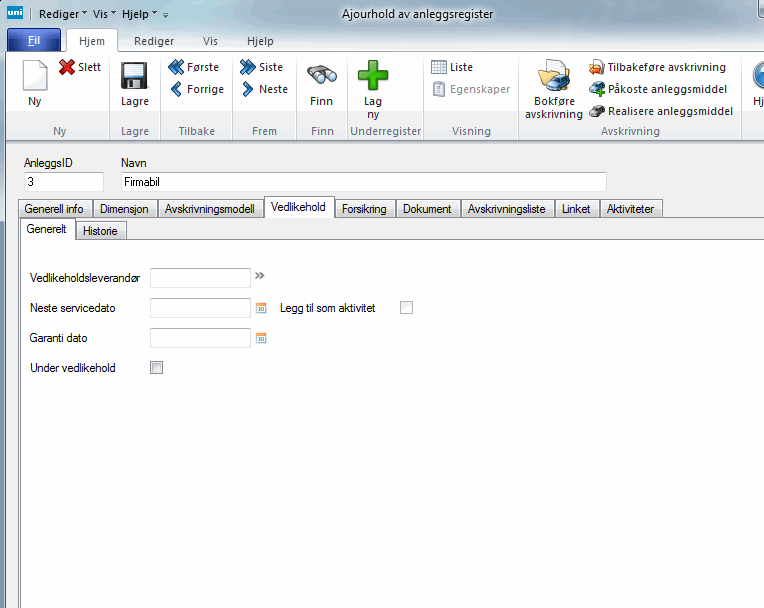Image resolution: width=764 pixels, height=608 pixels.
Task: Click the Ny (new document) icon
Action: (x=34, y=77)
